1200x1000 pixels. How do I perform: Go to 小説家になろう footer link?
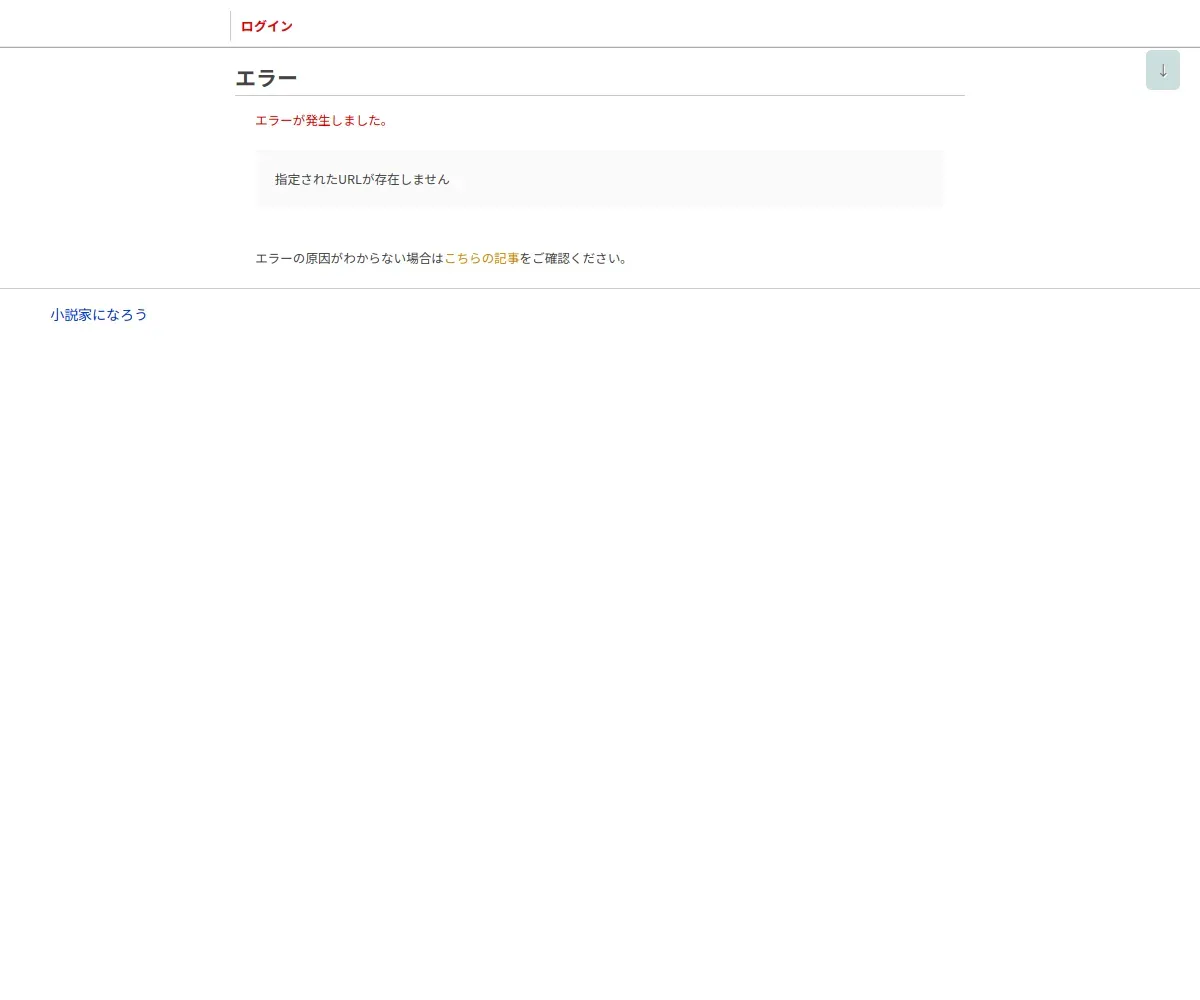[x=99, y=314]
